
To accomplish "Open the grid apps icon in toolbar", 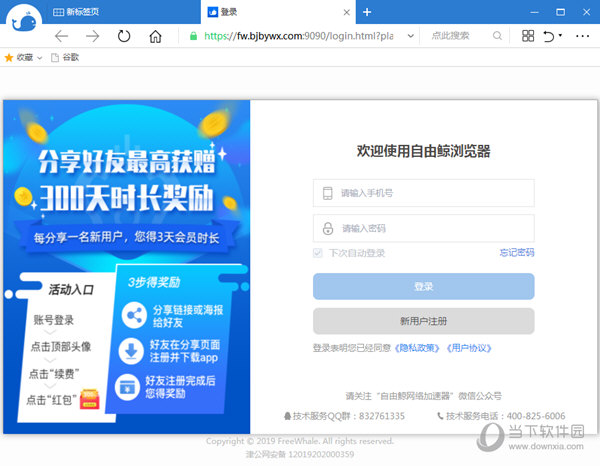I will click(528, 36).
